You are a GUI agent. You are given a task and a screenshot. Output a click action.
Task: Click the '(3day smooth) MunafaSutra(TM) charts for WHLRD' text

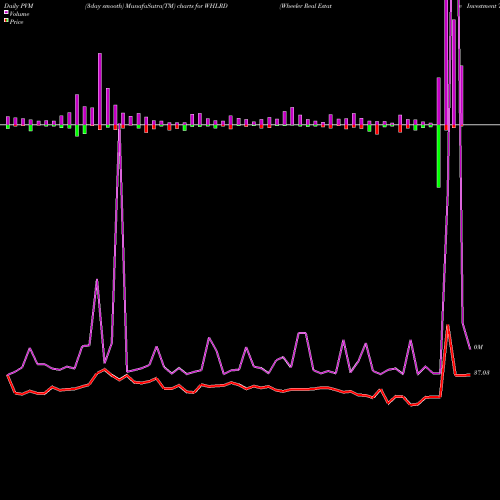(156, 6)
